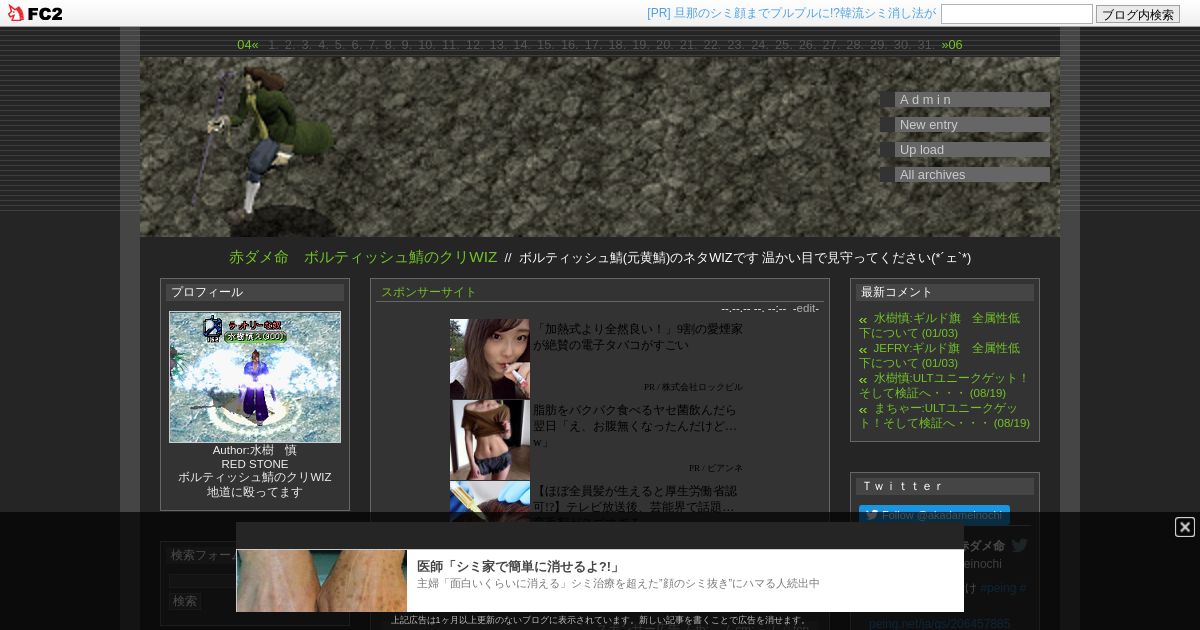Screen dimensions: 1200x630
Task: Open the profile character image
Action: 255,377
